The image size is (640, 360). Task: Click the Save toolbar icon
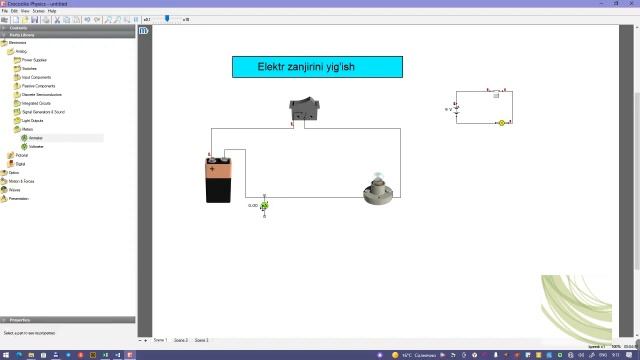coord(35,20)
